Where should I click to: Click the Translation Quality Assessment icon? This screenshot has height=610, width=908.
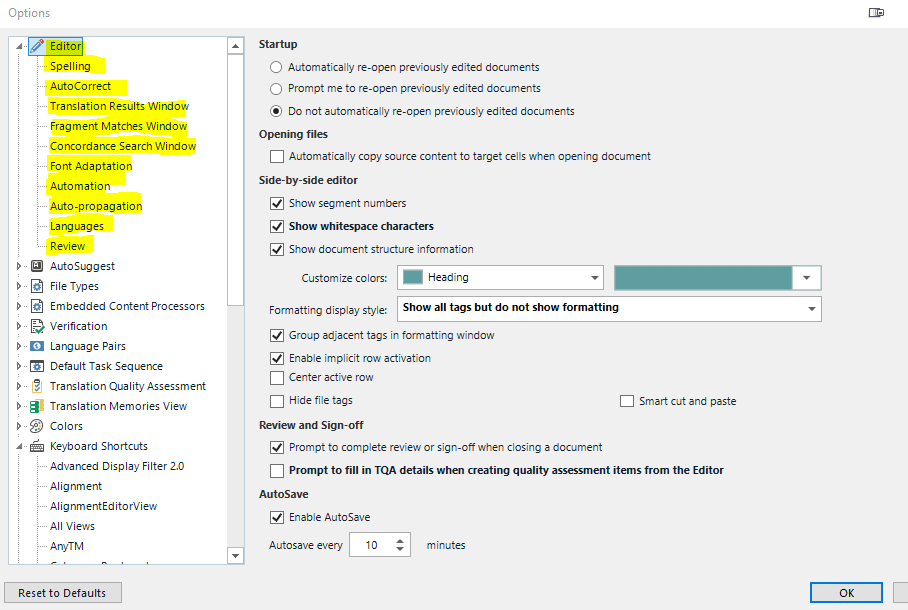(x=37, y=386)
